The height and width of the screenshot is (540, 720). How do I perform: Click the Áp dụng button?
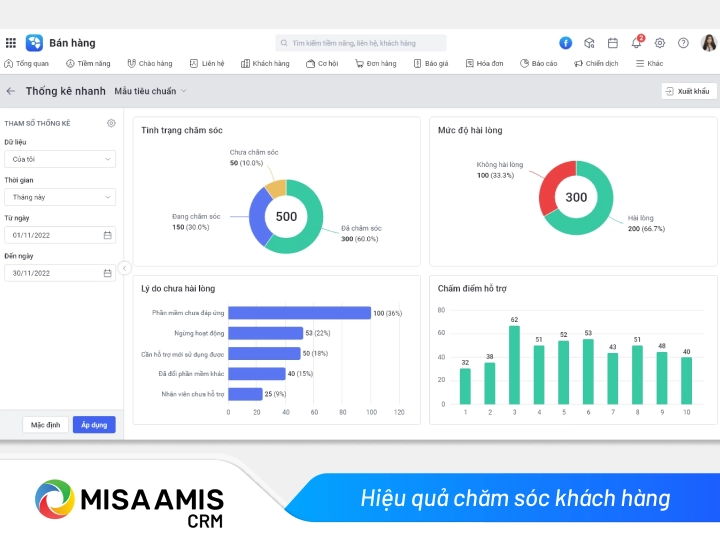pos(94,425)
